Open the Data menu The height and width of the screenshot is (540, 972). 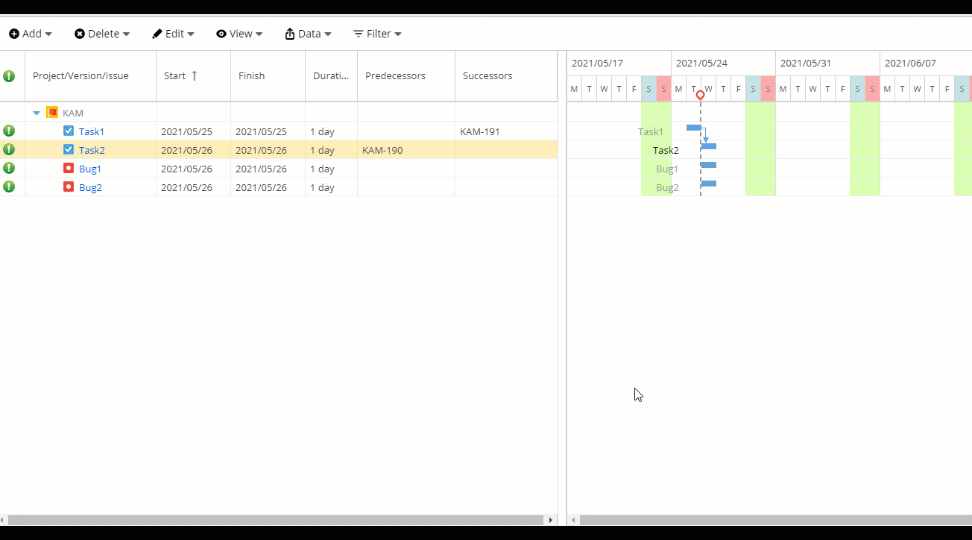tap(308, 34)
